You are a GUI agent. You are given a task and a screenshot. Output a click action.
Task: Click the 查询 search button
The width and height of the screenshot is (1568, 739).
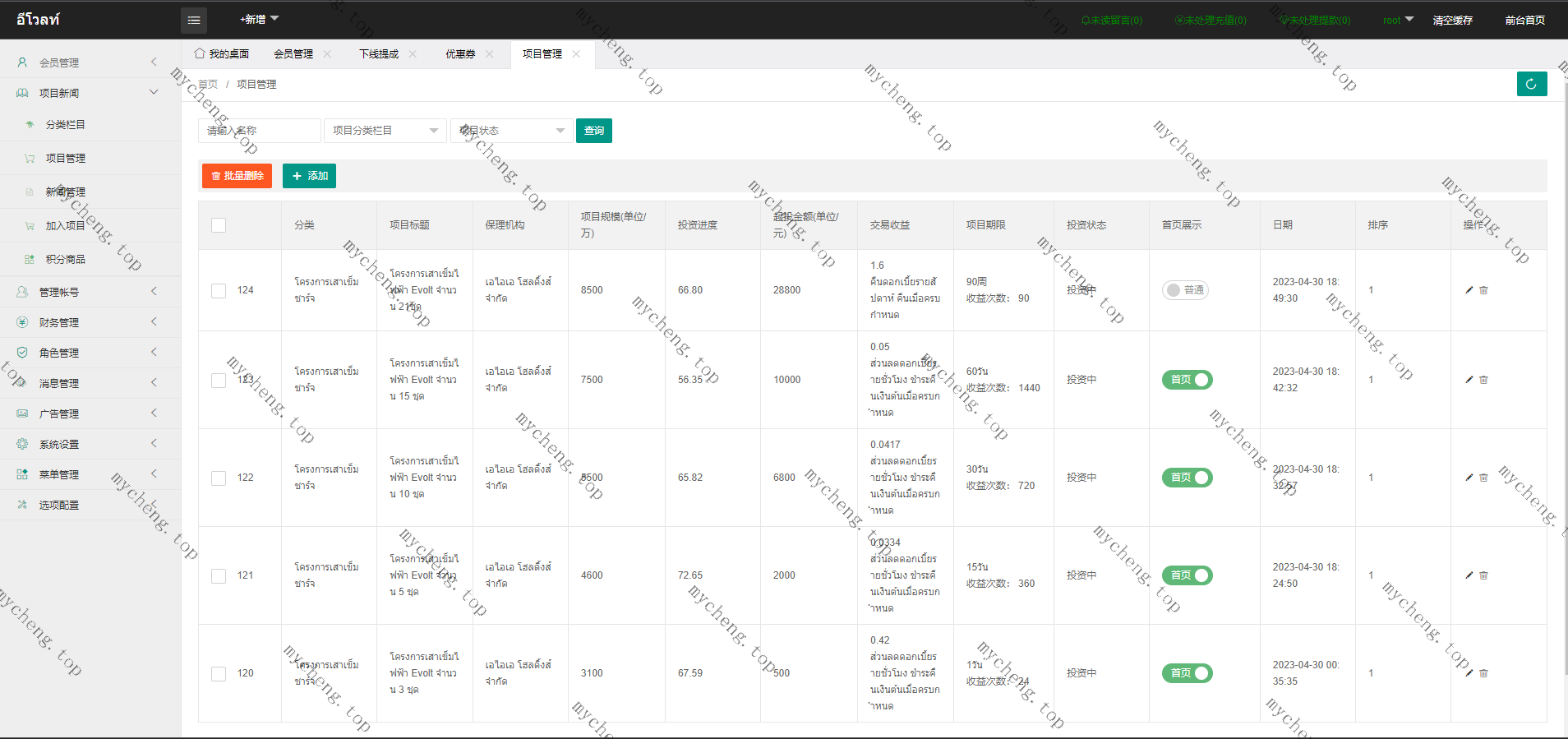(x=594, y=131)
